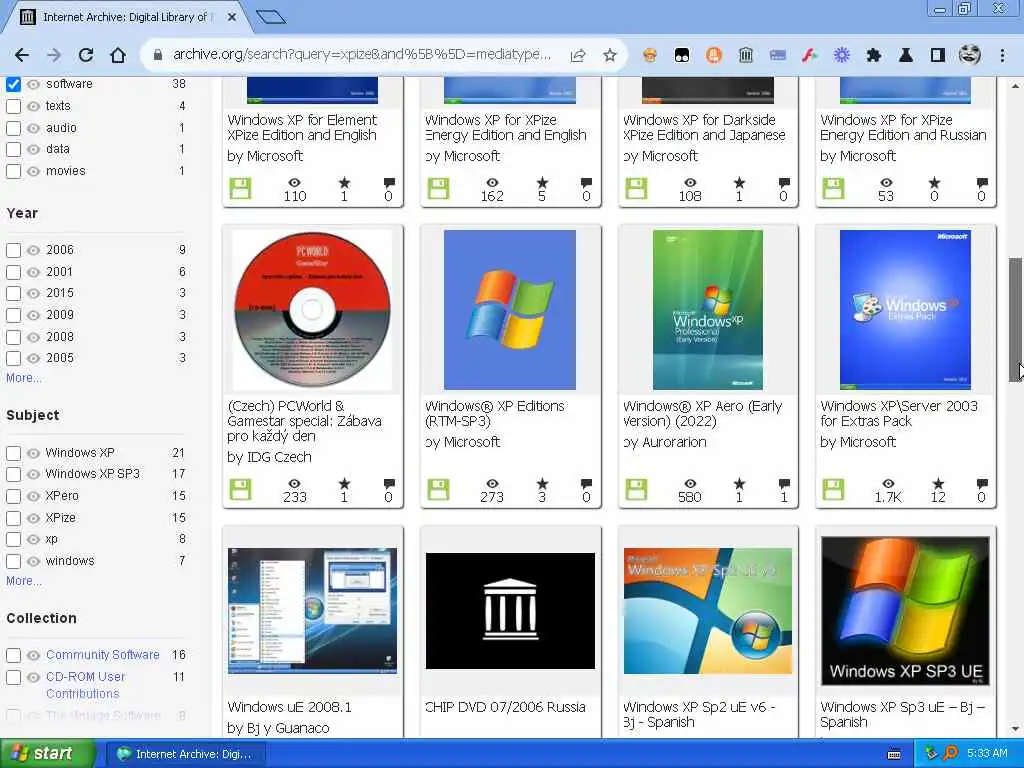Click the reviews bubble on XP Aero card
The image size is (1024, 768).
[784, 483]
